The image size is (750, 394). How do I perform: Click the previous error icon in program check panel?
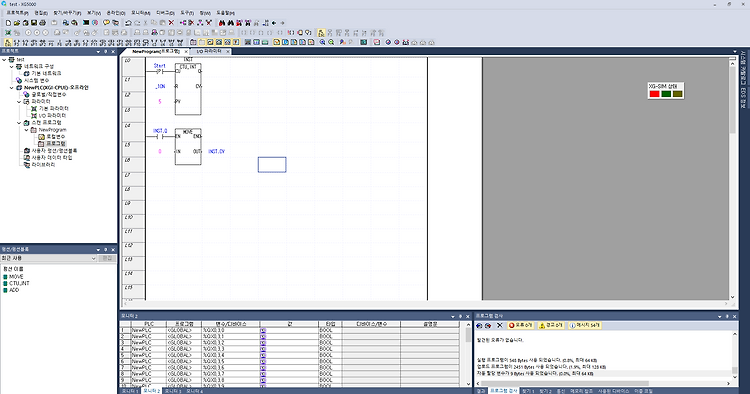(479, 325)
